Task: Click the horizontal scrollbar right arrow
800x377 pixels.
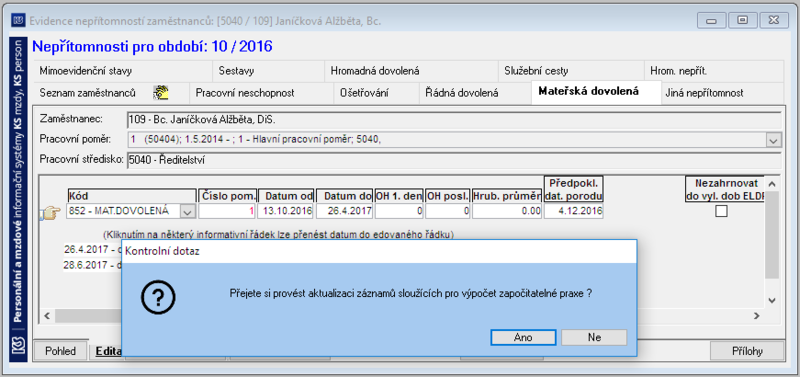Action: 756,315
